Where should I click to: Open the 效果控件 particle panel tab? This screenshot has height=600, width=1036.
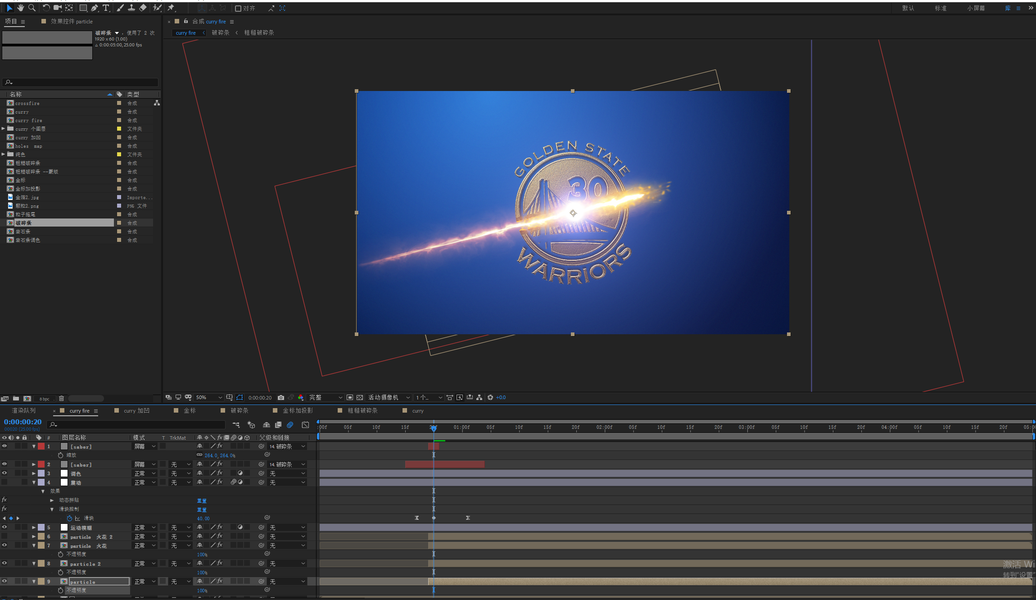click(71, 21)
